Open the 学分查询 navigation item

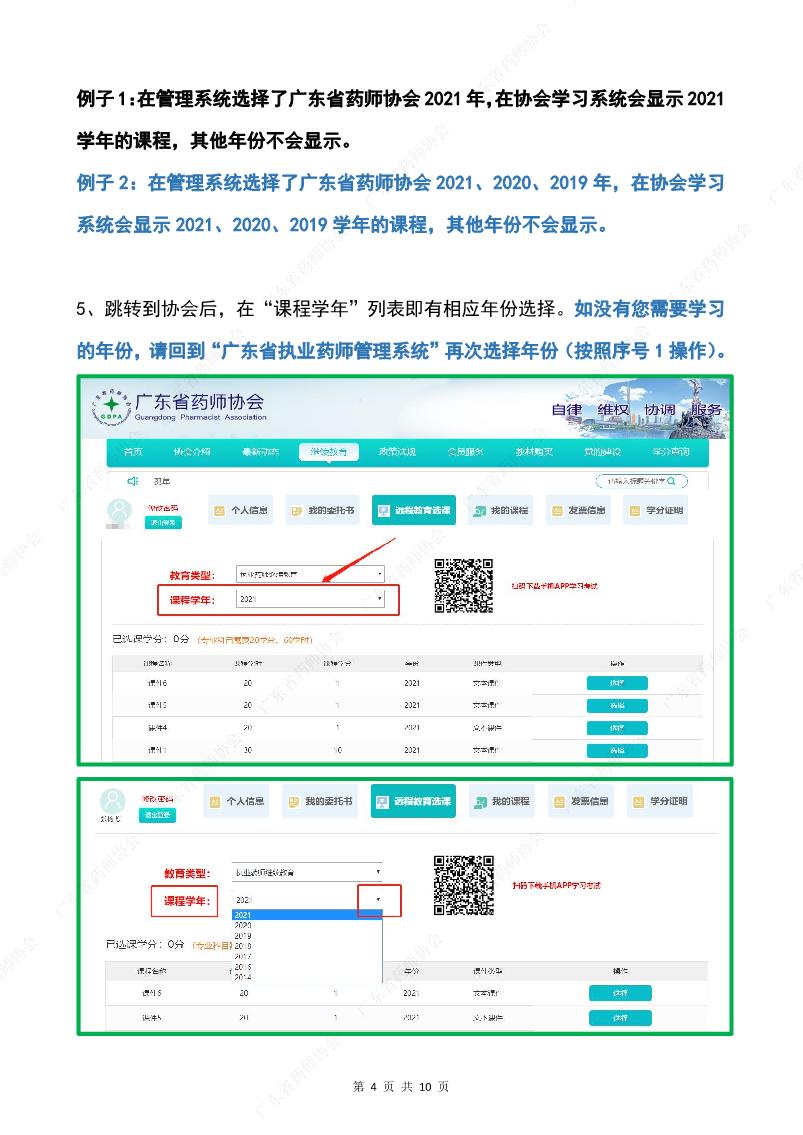(x=670, y=452)
